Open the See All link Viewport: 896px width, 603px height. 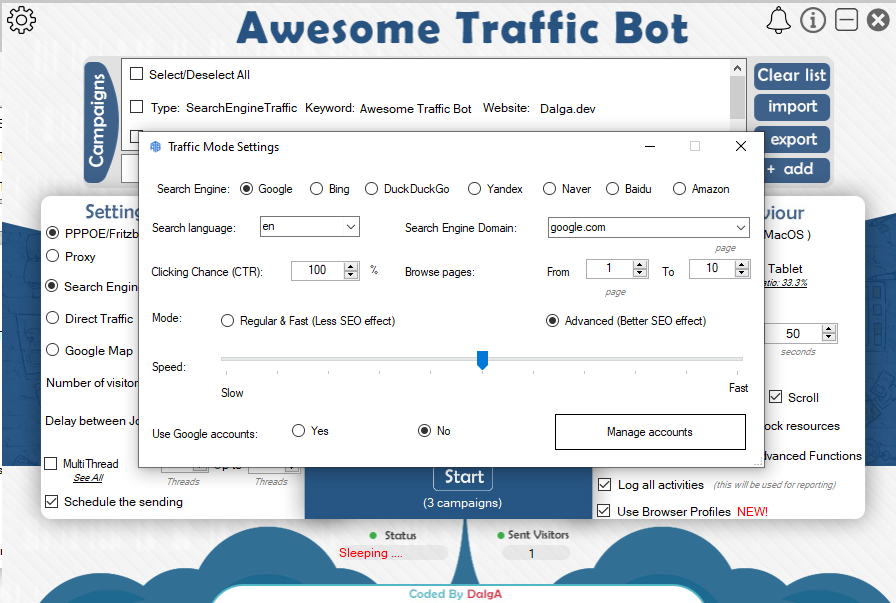tap(88, 478)
